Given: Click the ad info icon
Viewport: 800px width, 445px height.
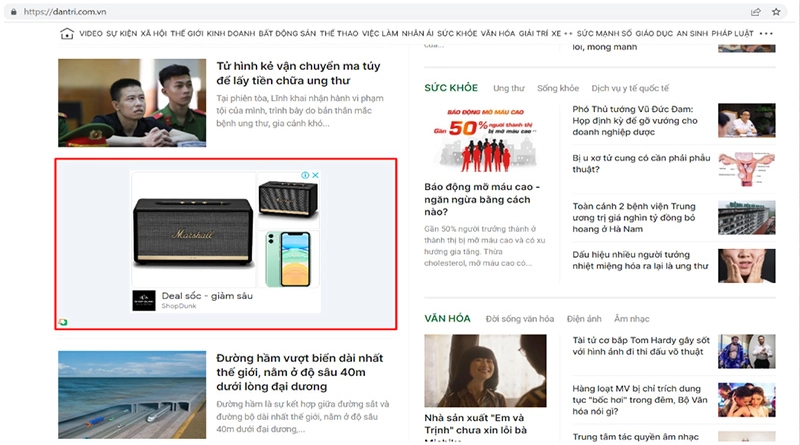Looking at the screenshot, I should [304, 176].
